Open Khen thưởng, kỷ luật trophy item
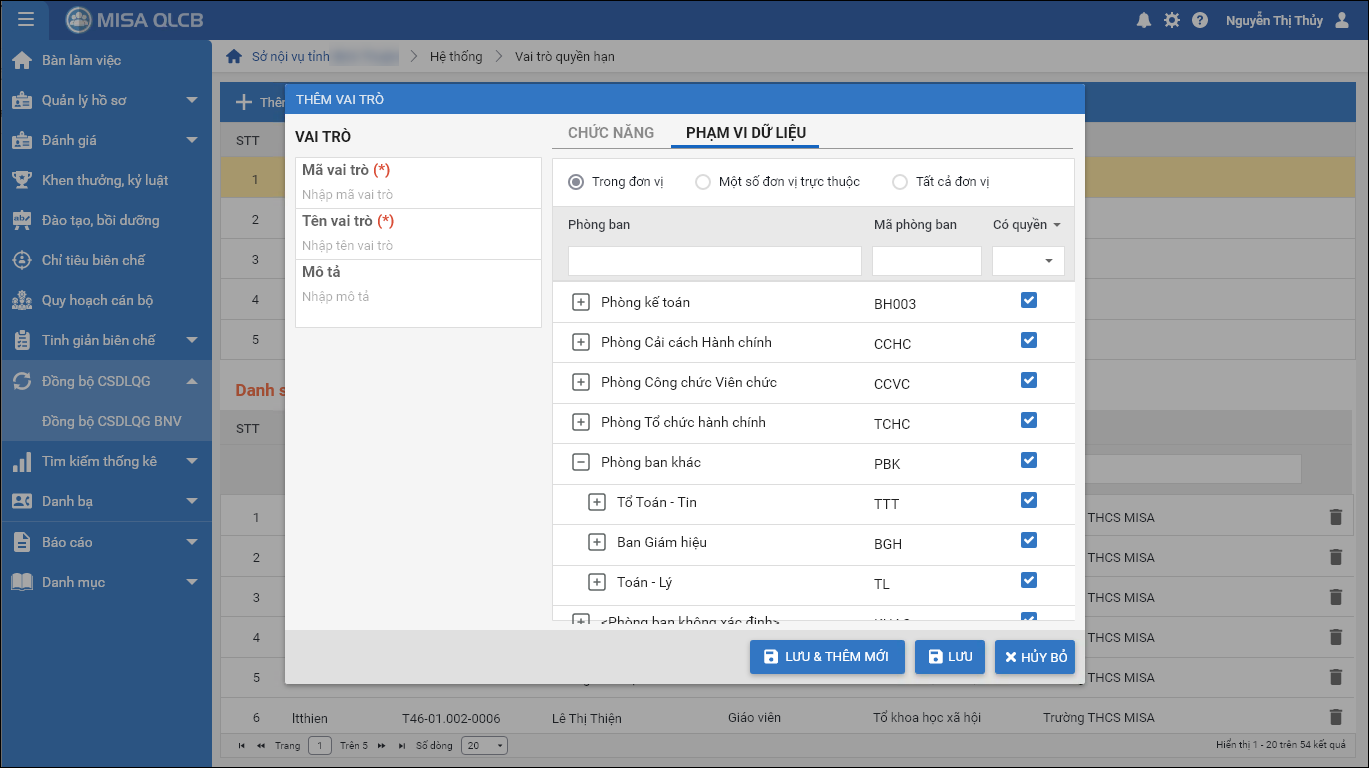This screenshot has width=1369, height=768. (104, 180)
